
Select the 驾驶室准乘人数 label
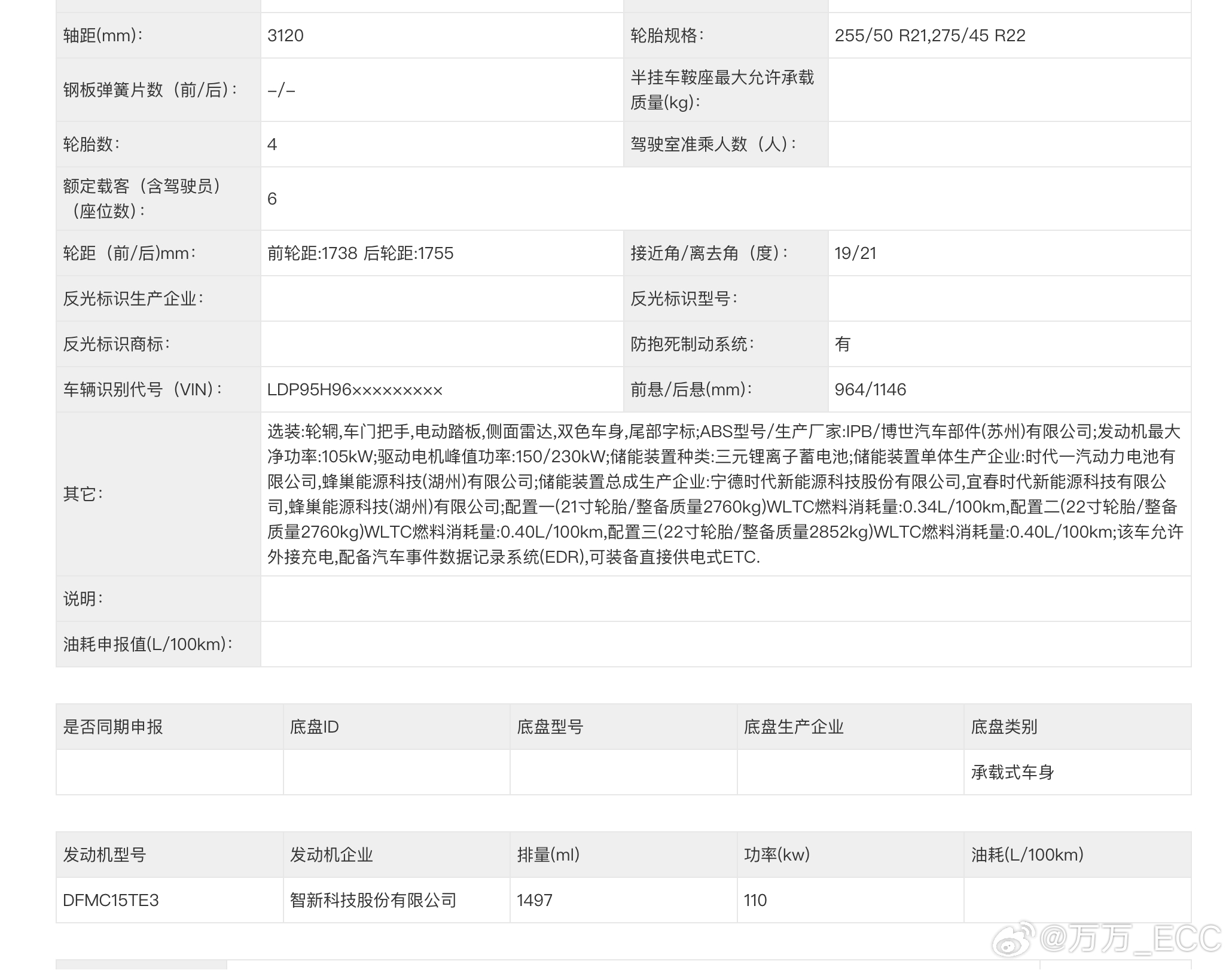713,144
